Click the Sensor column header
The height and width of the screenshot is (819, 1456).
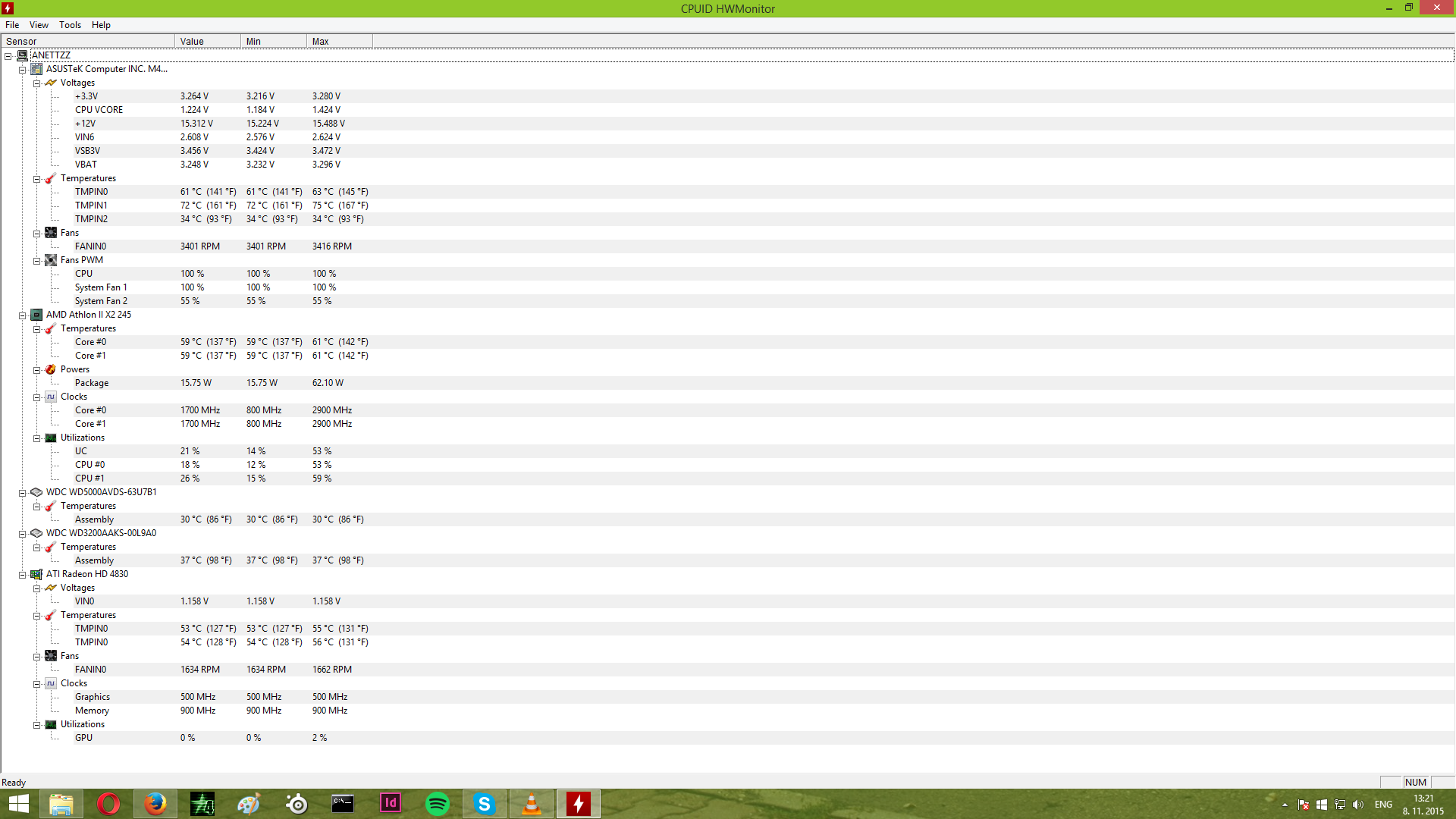point(87,42)
